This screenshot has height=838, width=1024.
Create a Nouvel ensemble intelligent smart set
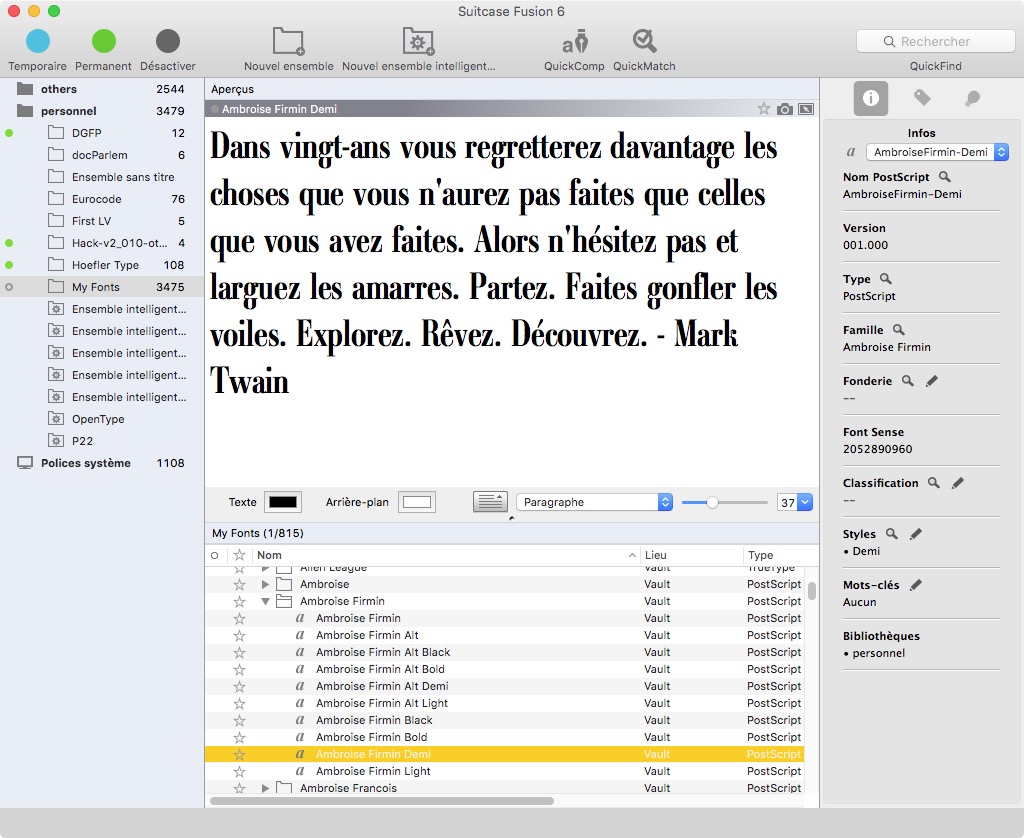[419, 41]
